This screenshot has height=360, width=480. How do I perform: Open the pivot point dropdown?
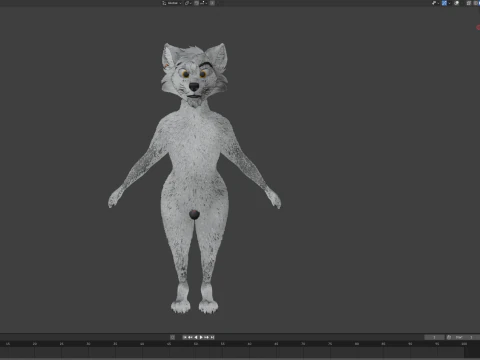click(188, 3)
